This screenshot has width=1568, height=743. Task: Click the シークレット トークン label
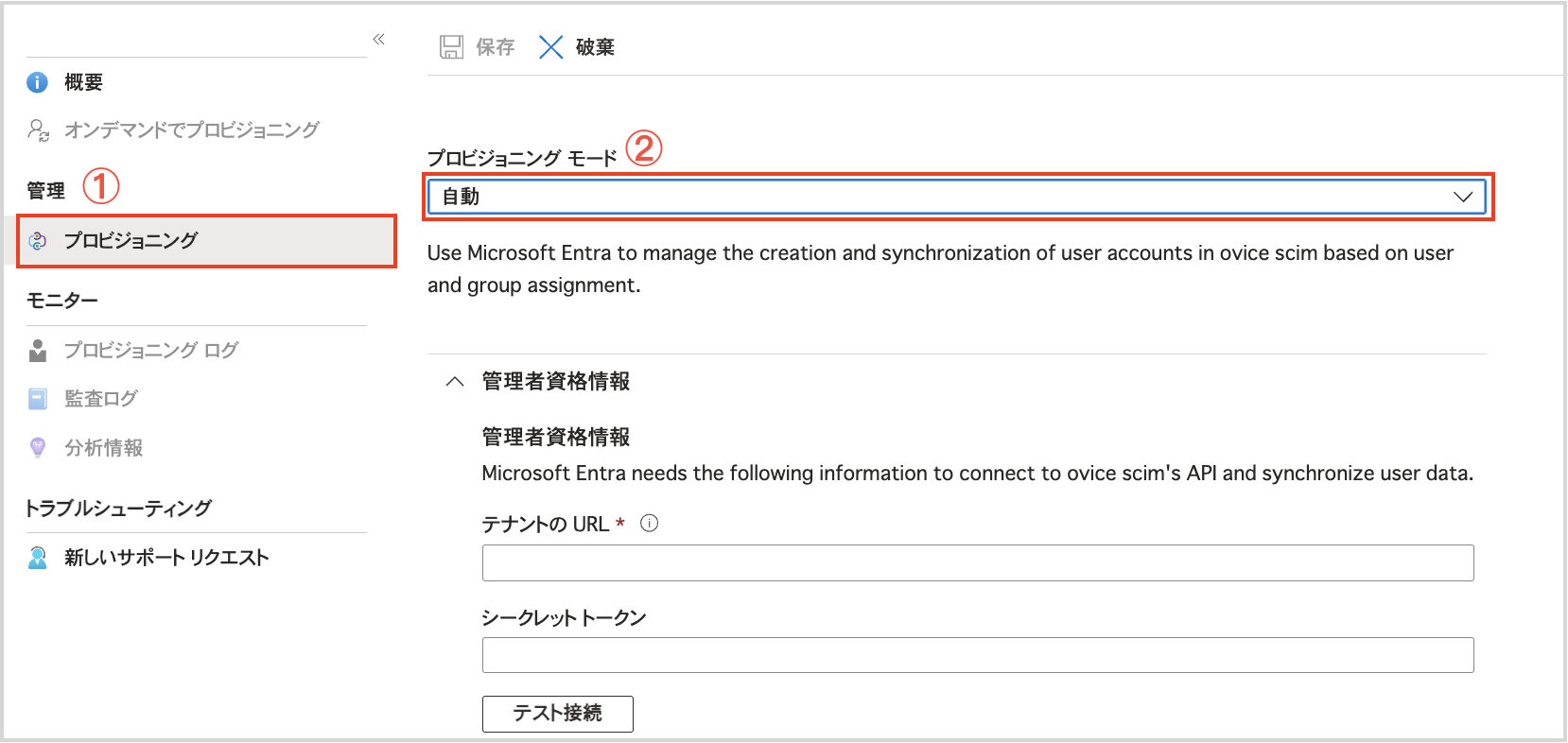(564, 617)
